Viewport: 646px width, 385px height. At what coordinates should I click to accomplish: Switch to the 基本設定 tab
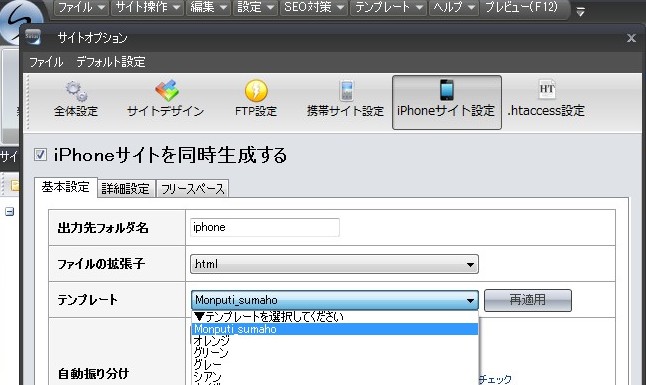pos(66,187)
